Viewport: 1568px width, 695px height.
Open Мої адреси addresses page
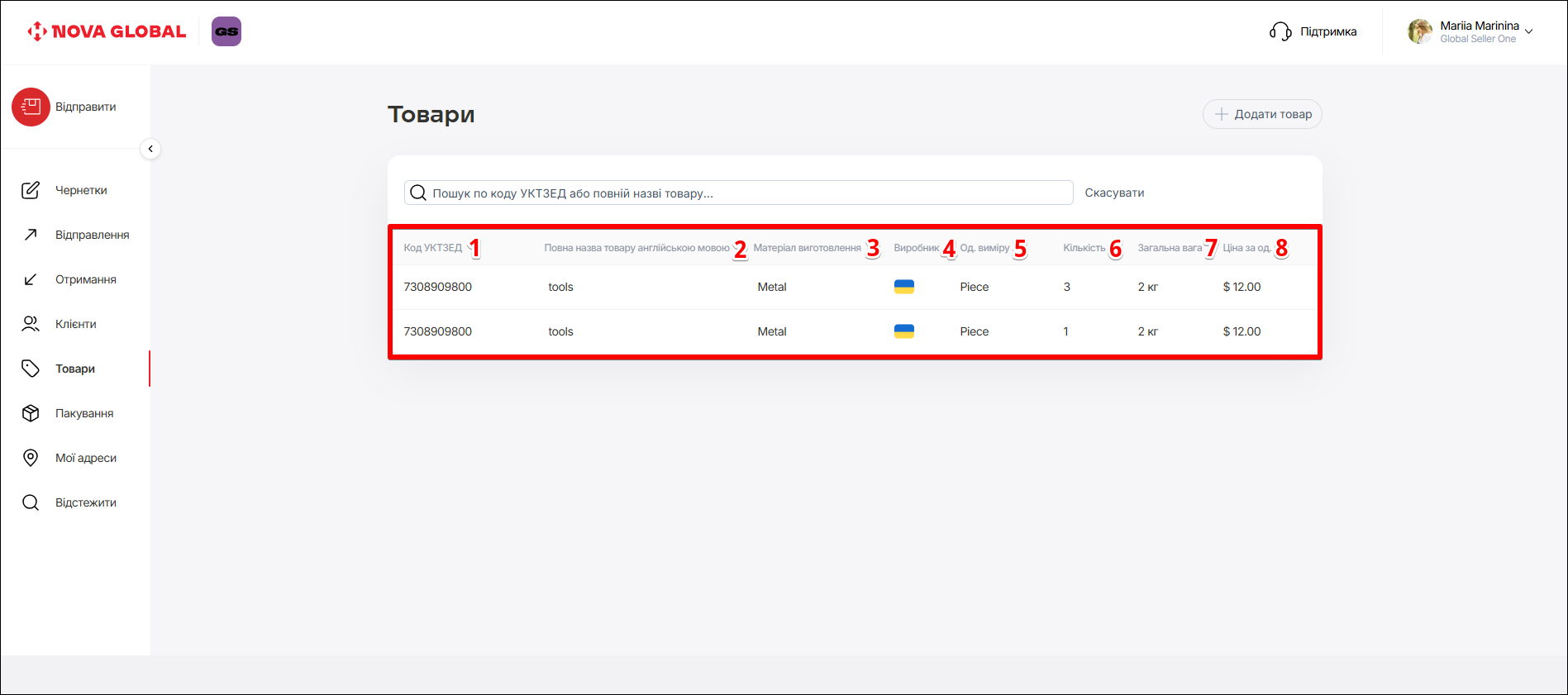point(85,458)
